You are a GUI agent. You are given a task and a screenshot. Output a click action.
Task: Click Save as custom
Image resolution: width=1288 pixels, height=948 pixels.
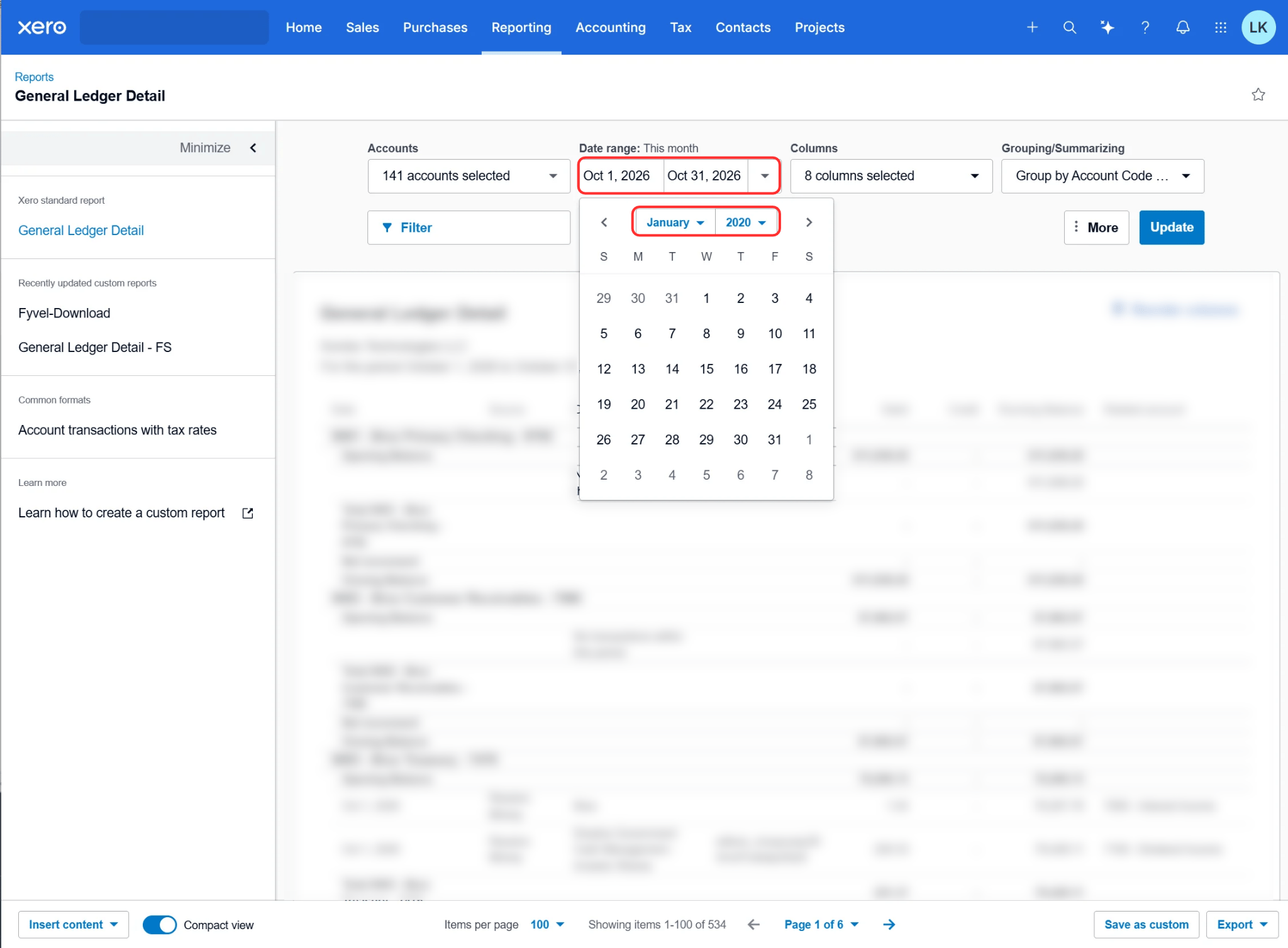pos(1146,925)
